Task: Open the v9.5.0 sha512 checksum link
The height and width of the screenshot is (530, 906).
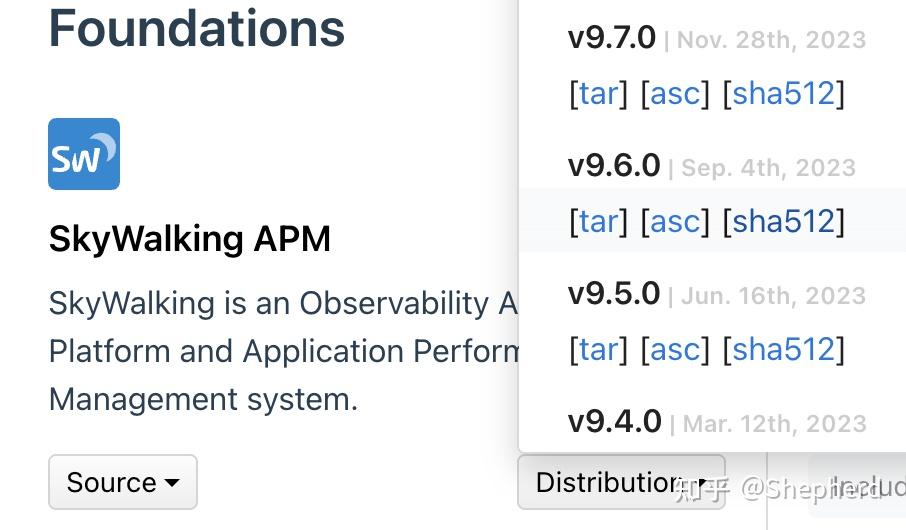Action: click(x=784, y=350)
